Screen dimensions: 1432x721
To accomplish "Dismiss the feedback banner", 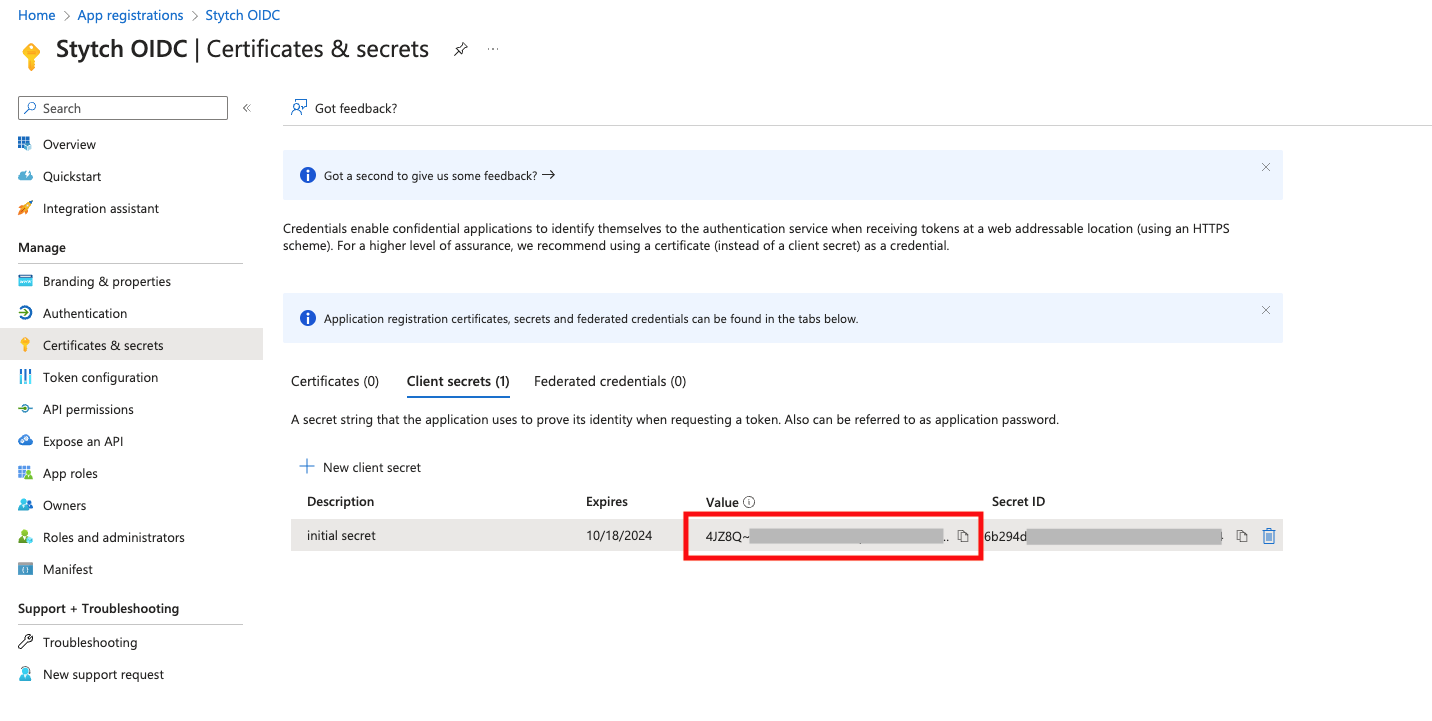I will click(x=1265, y=167).
